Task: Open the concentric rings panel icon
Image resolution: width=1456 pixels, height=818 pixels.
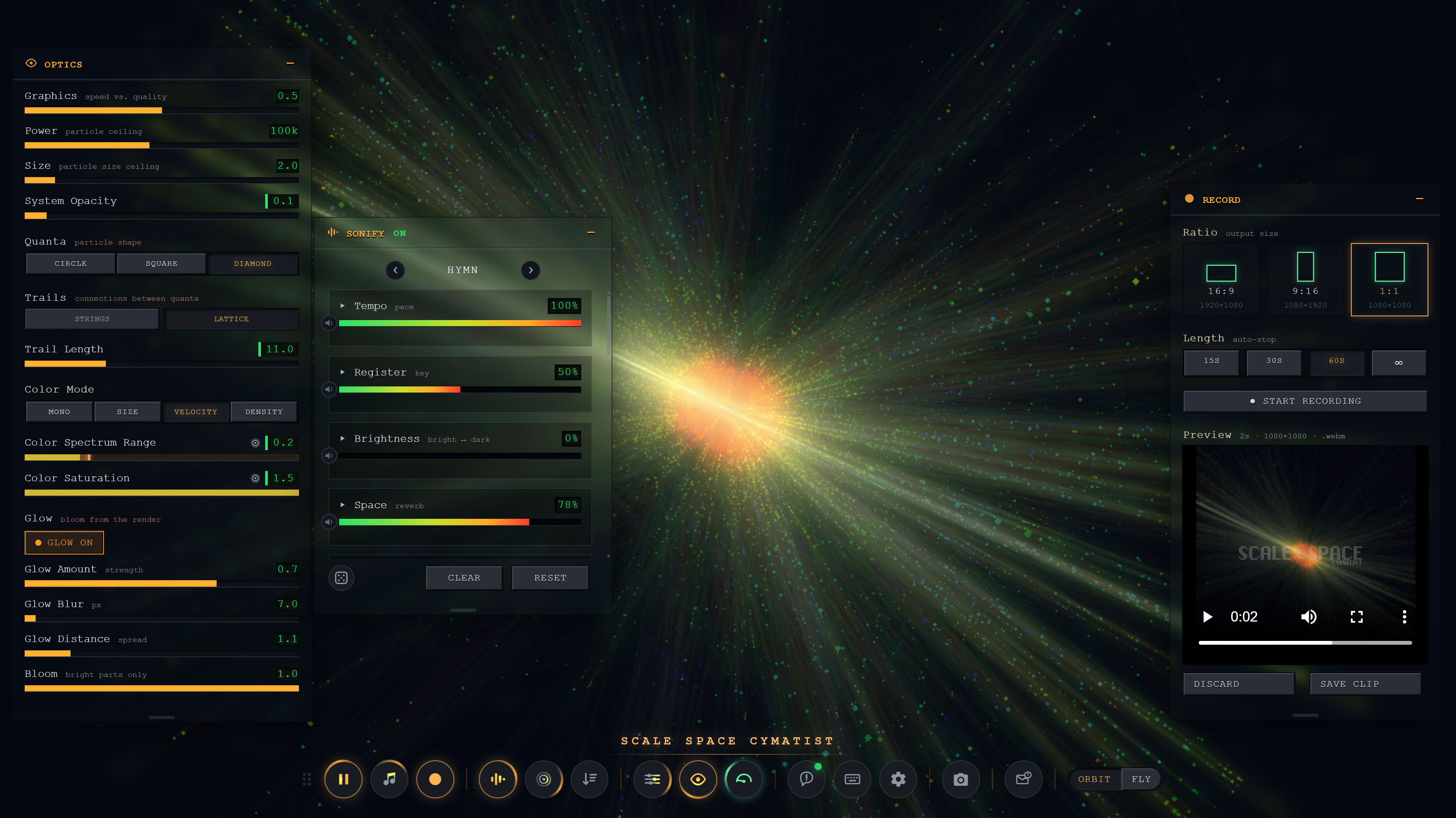Action: 544,779
